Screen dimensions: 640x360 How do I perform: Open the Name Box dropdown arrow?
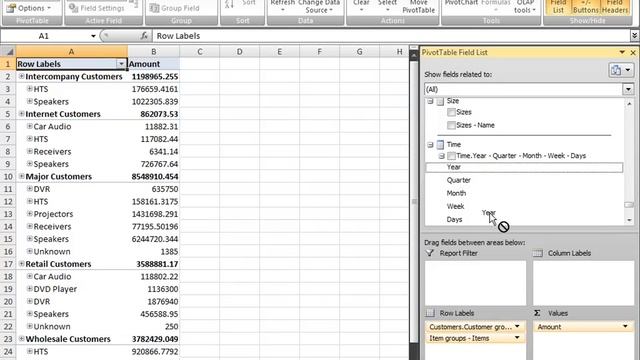point(93,36)
